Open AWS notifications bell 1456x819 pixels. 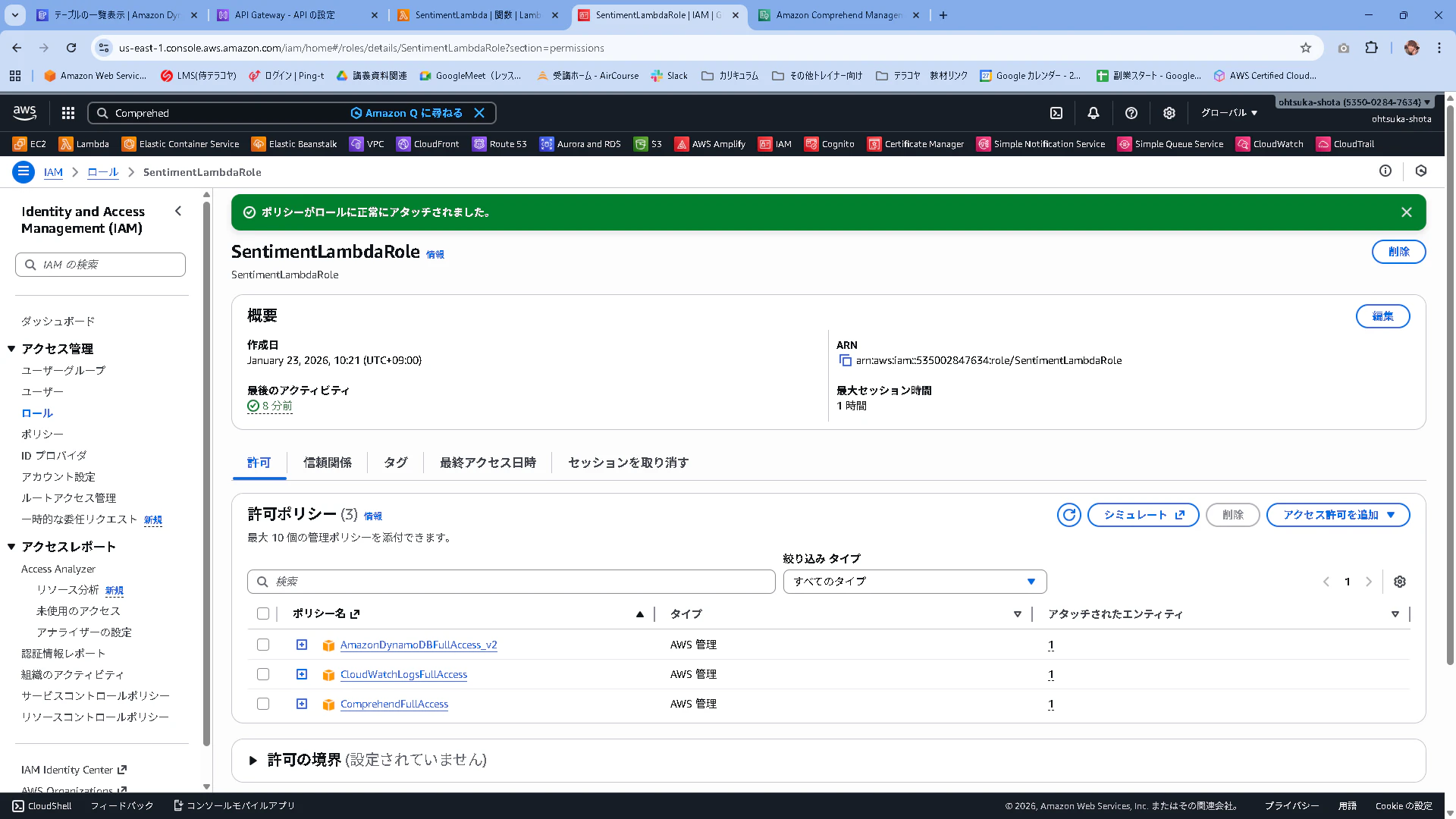point(1094,113)
